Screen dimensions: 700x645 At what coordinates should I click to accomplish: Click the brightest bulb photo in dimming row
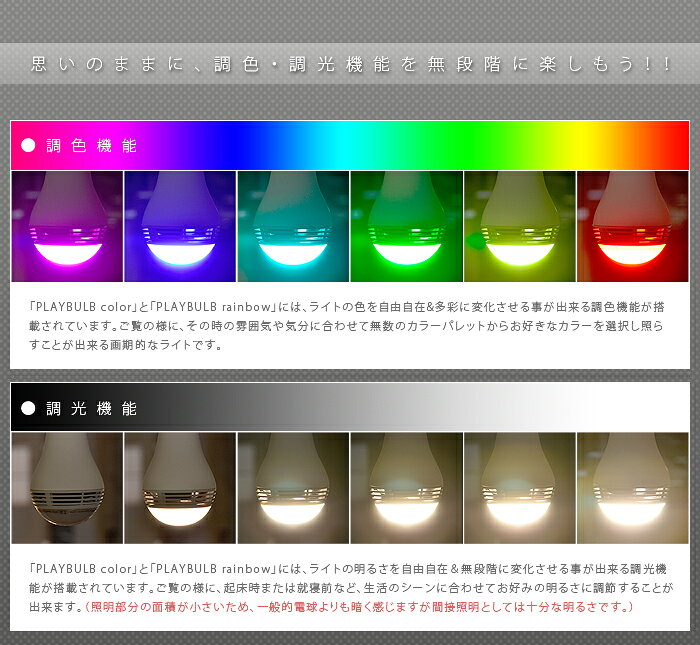pyautogui.click(x=633, y=488)
